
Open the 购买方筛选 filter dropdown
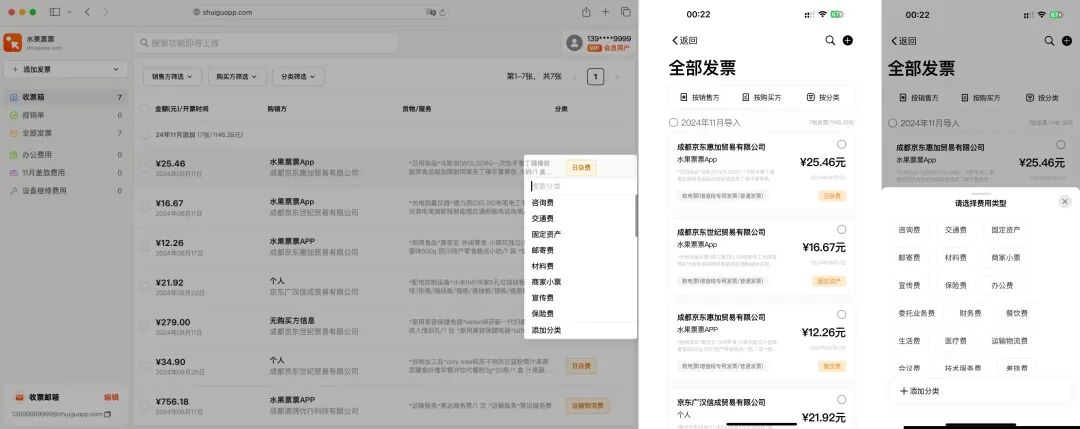pos(237,76)
